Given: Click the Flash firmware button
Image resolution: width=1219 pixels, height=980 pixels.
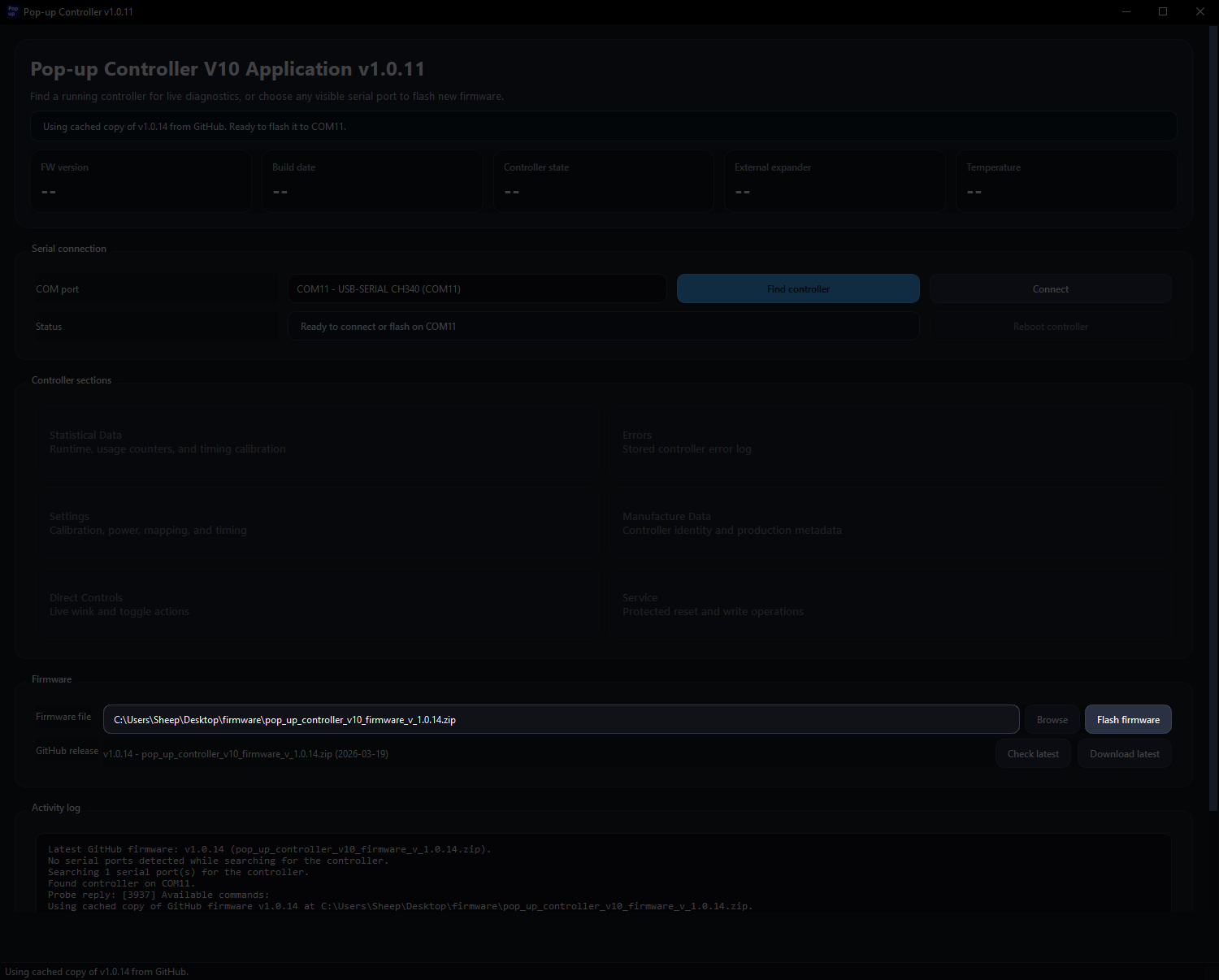Looking at the screenshot, I should tap(1128, 719).
